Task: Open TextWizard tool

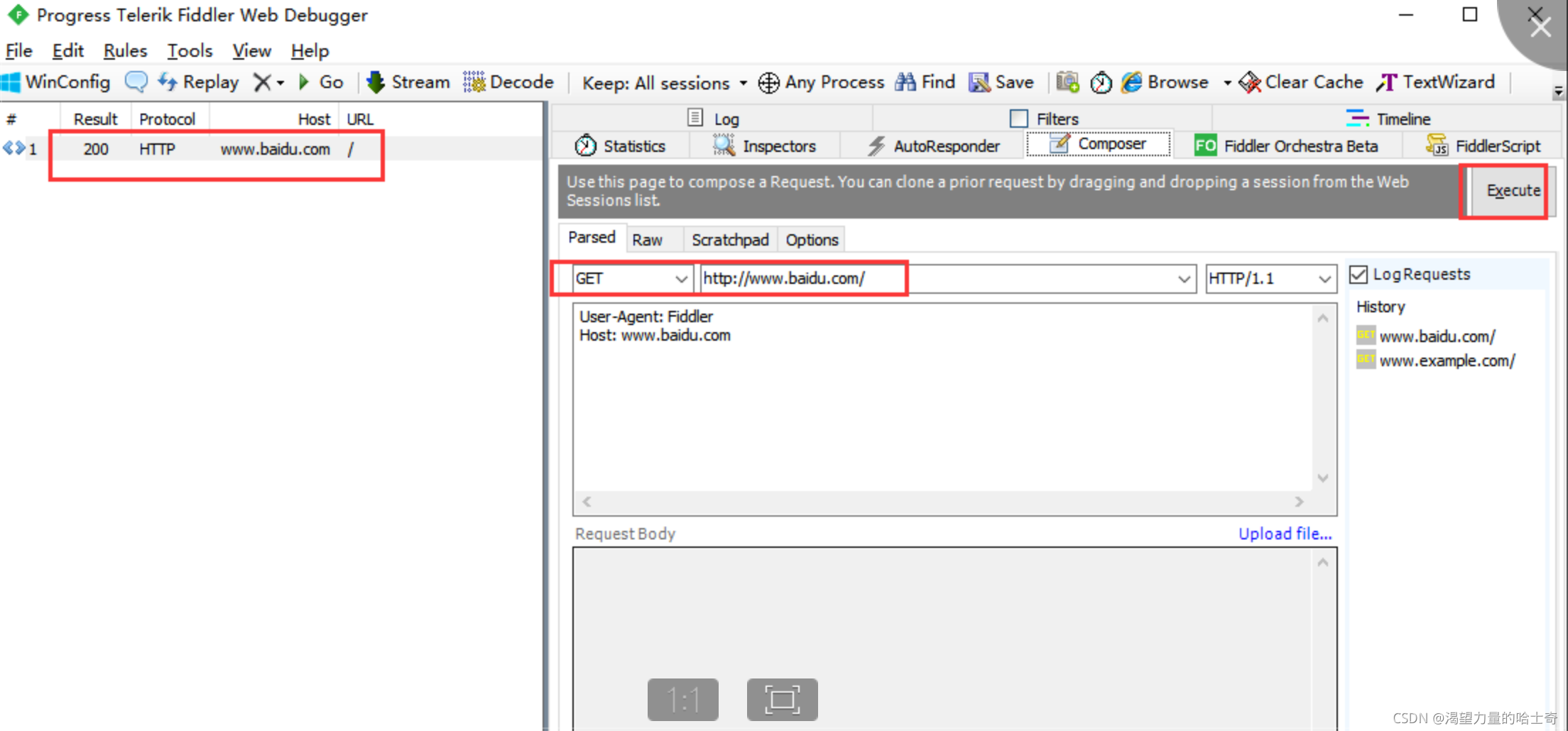Action: [1435, 82]
